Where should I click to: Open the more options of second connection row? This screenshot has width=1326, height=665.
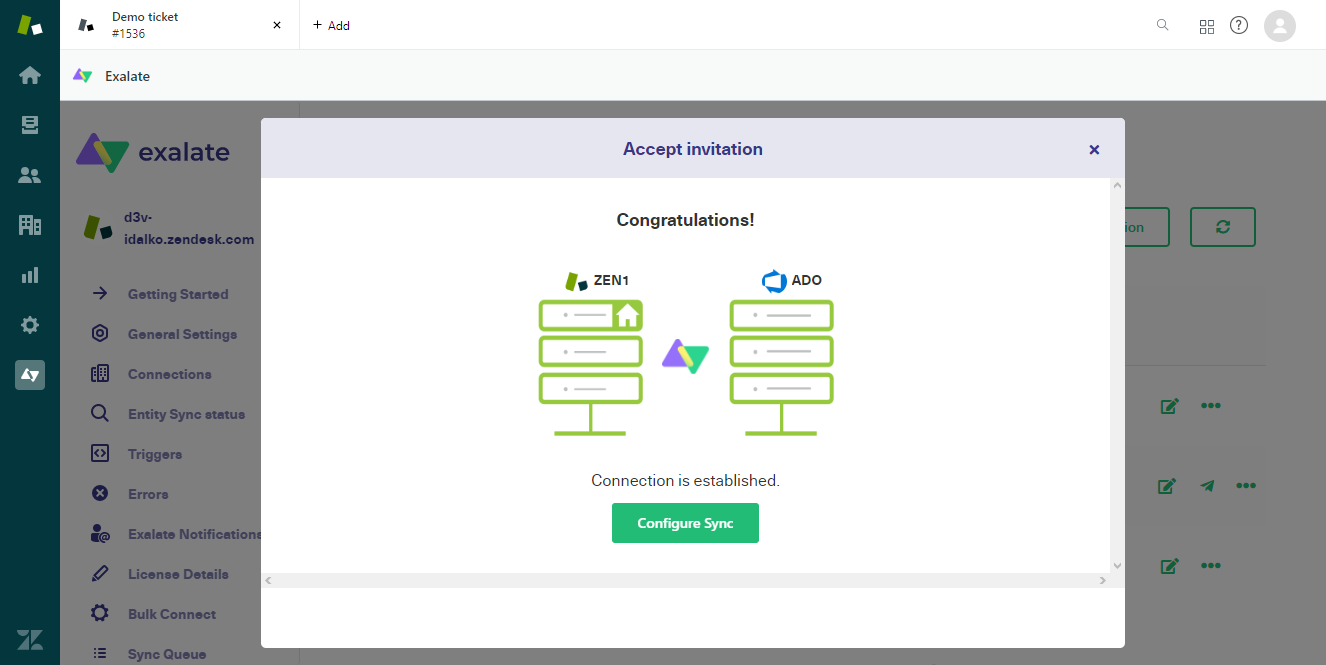[1246, 486]
